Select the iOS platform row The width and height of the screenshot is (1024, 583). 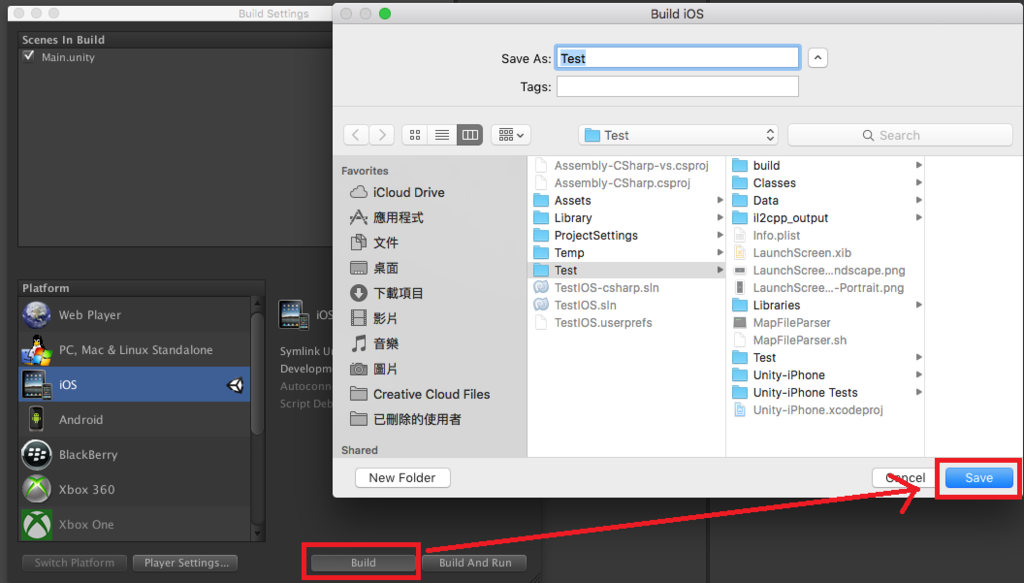pos(135,385)
